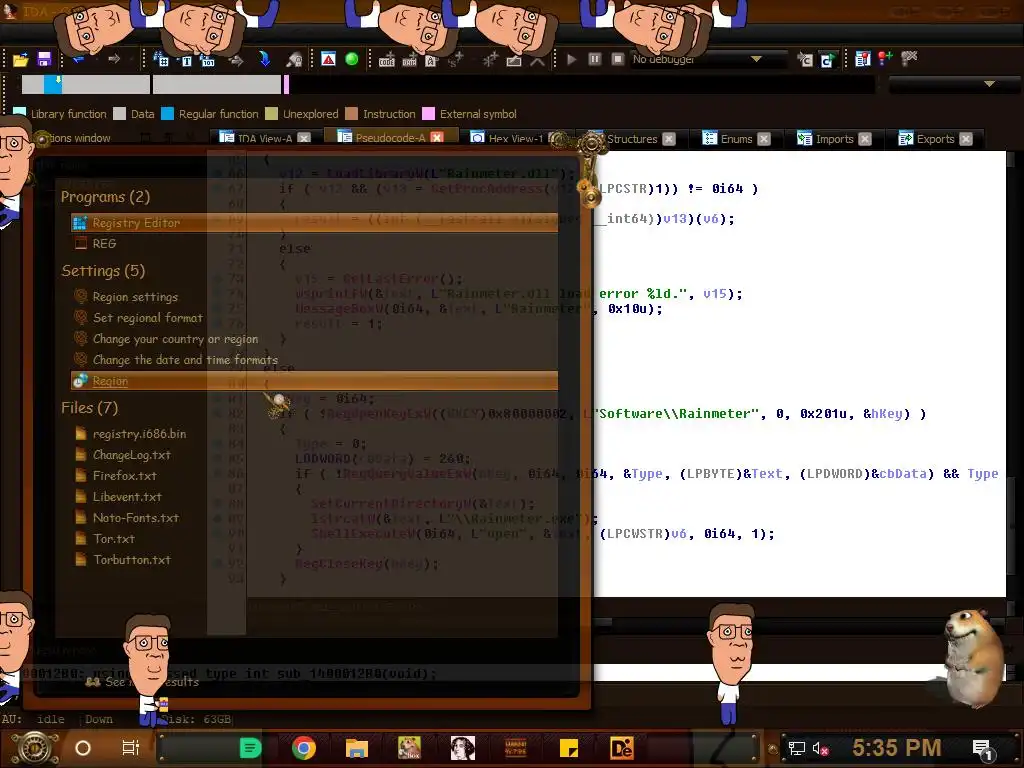Click the Programs (2) section header
Image resolution: width=1024 pixels, height=768 pixels.
(x=105, y=197)
